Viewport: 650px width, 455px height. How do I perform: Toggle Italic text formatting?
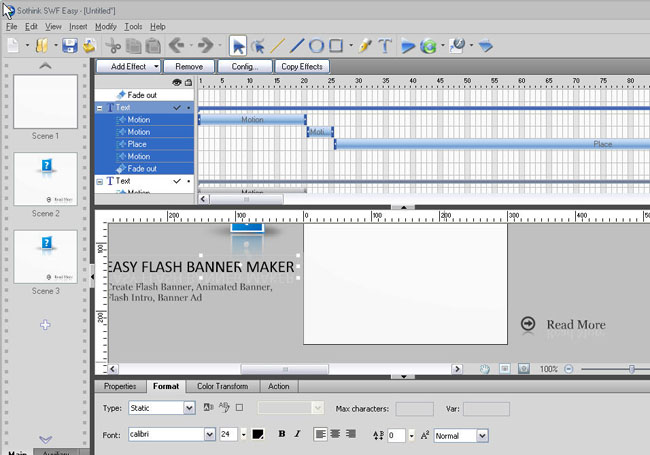coord(297,434)
